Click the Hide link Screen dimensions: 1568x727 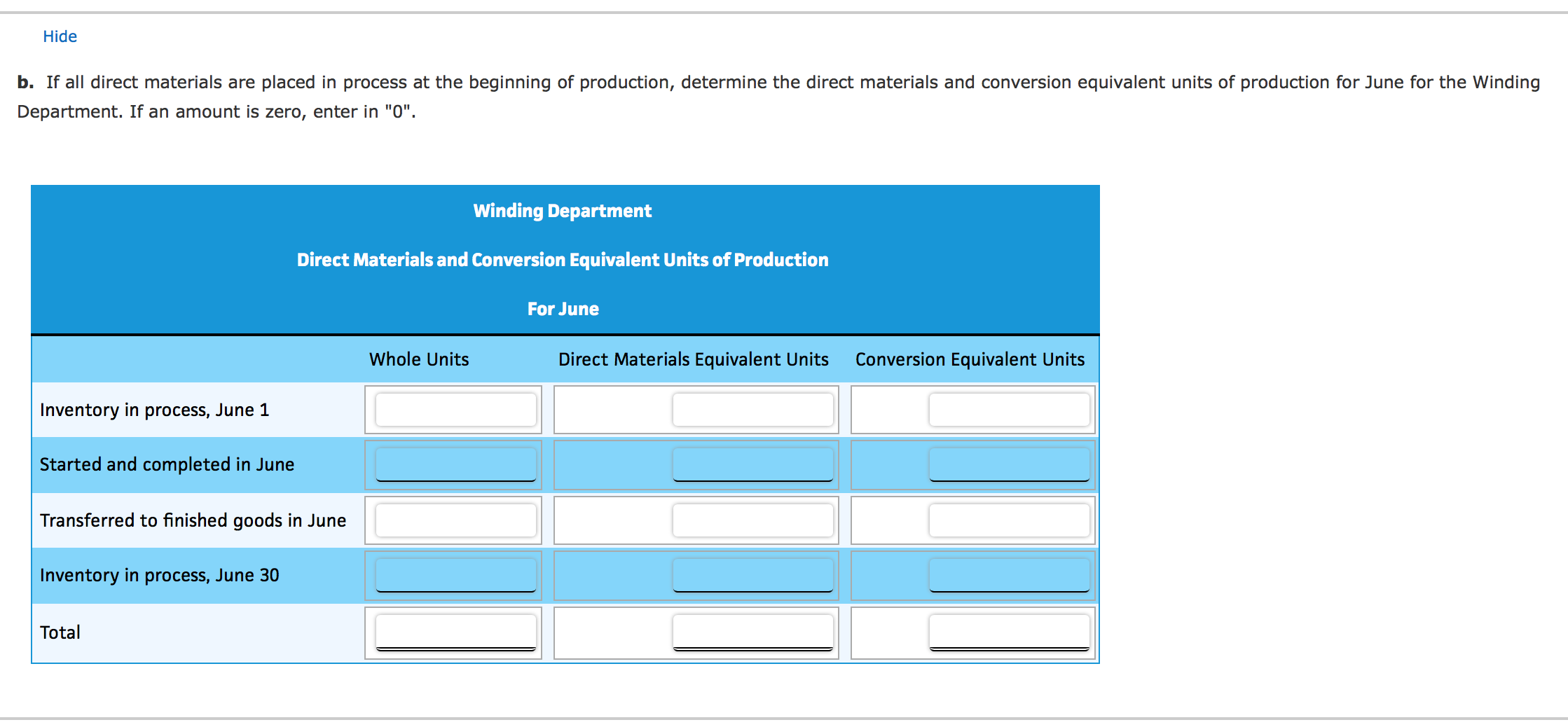click(60, 36)
